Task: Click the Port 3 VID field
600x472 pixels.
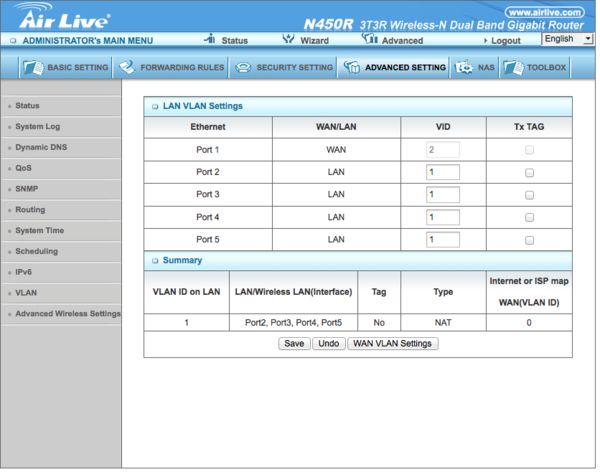Action: tap(443, 195)
